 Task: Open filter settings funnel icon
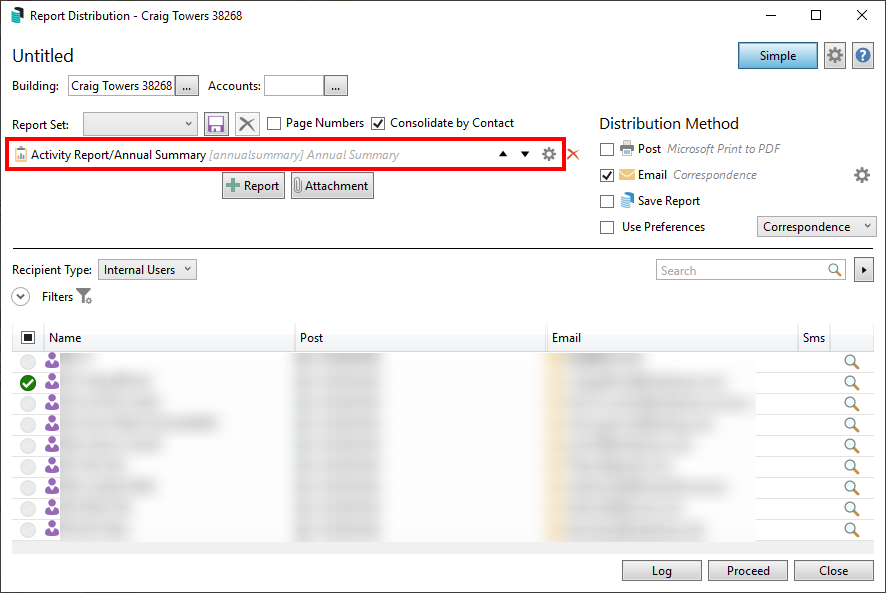84,296
